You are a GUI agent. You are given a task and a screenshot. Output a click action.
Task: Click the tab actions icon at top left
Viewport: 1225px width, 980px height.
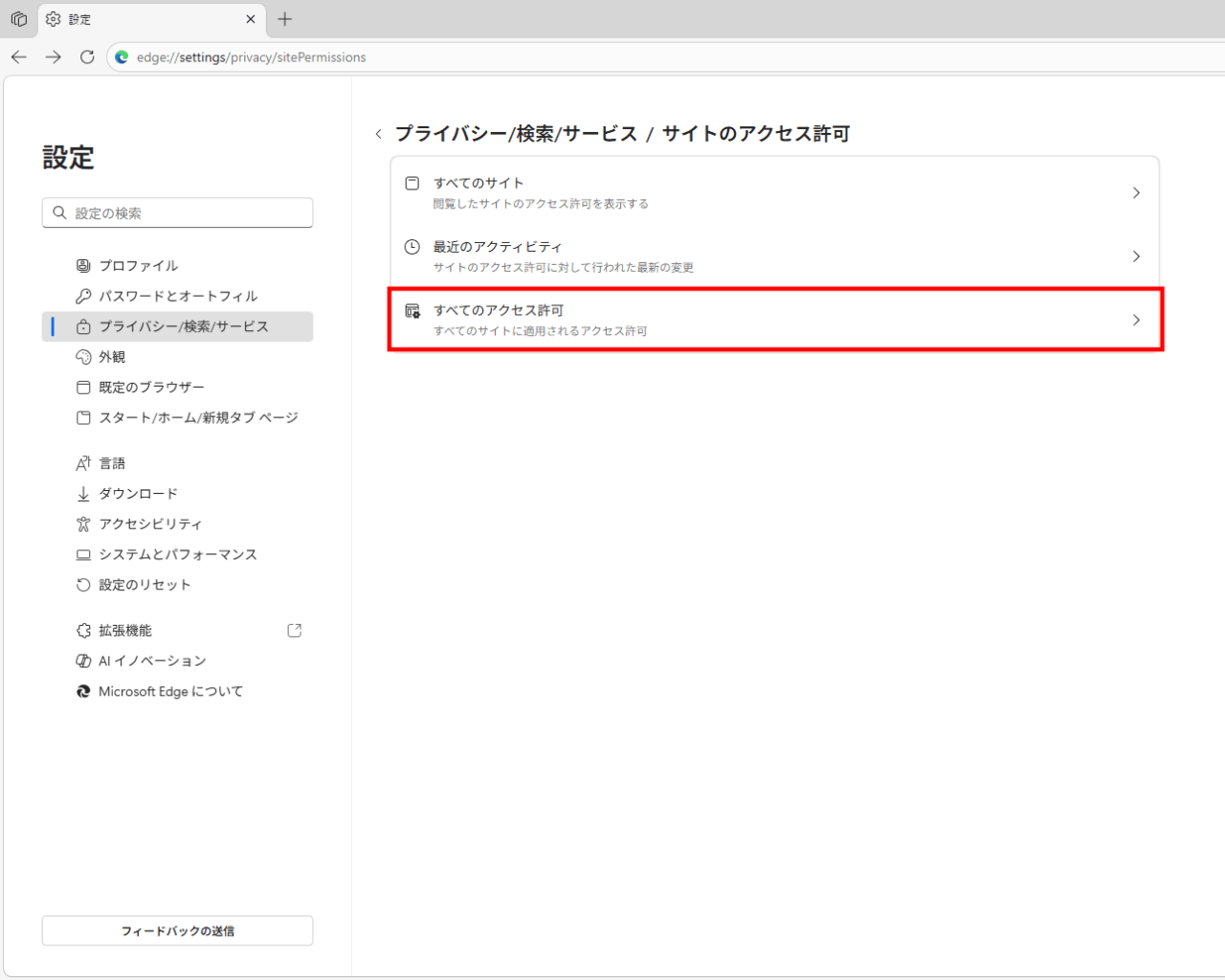pos(19,19)
